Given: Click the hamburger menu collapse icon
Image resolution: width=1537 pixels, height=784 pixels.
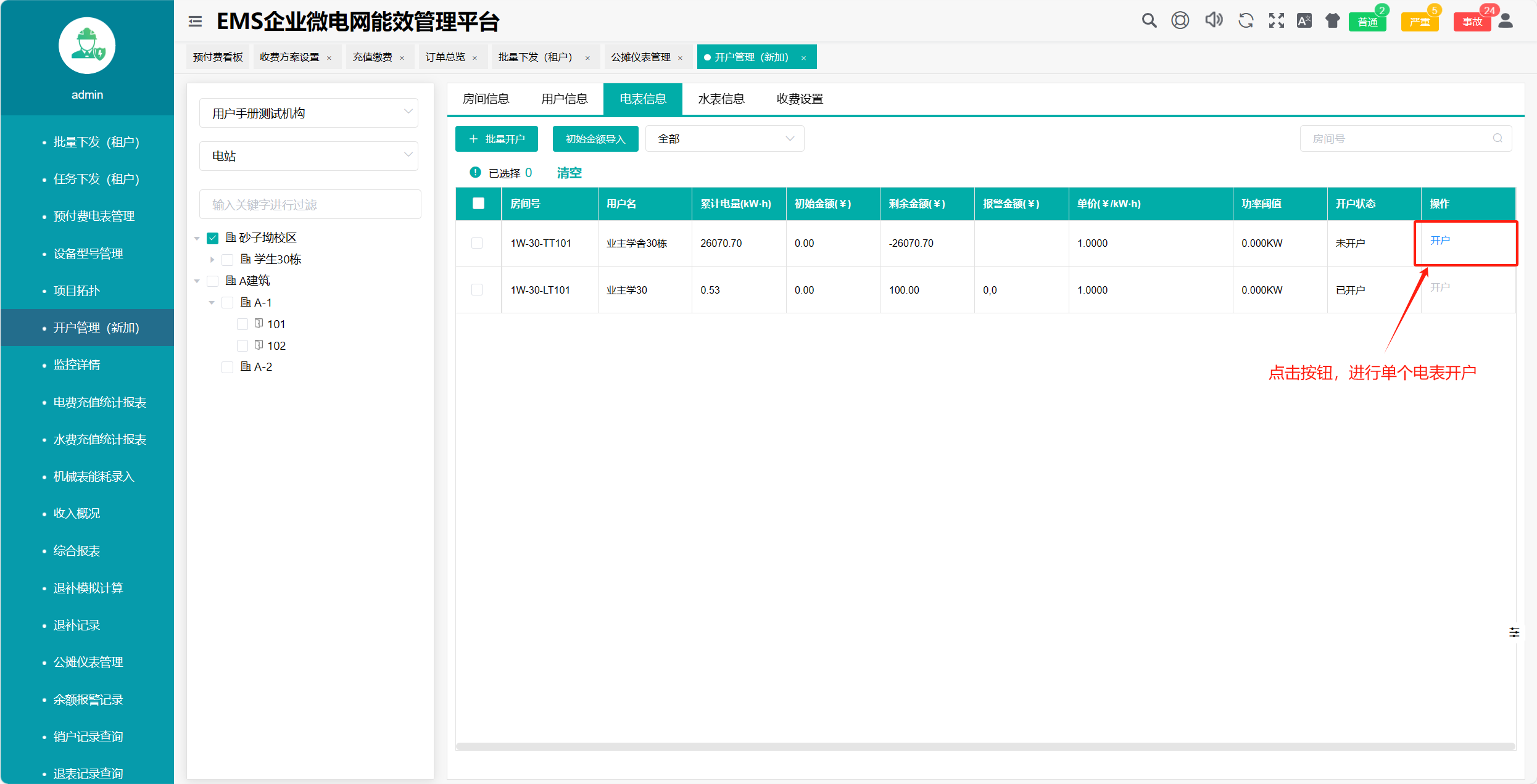Looking at the screenshot, I should tap(195, 22).
